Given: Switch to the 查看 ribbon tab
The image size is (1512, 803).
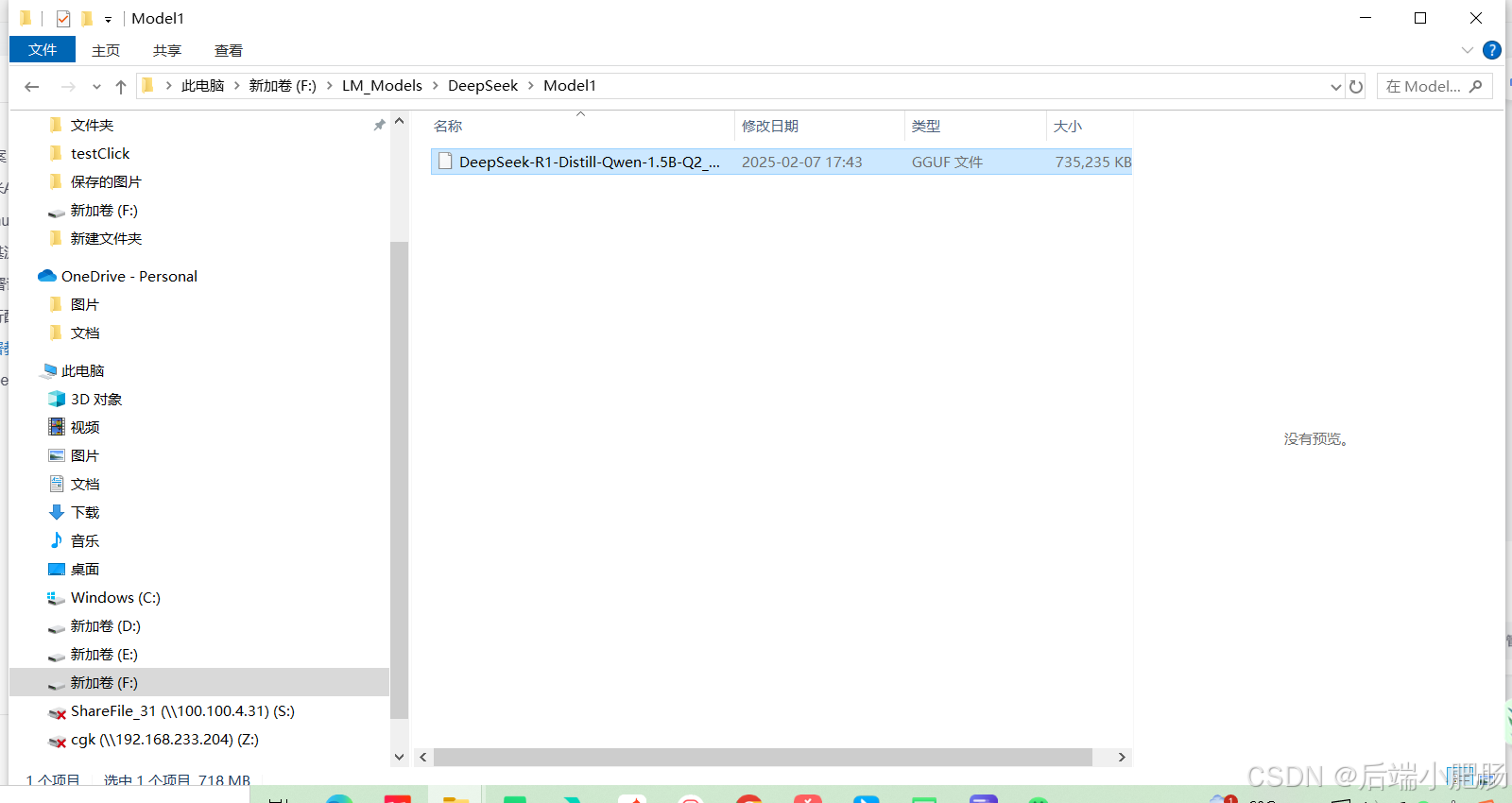Looking at the screenshot, I should pos(228,51).
